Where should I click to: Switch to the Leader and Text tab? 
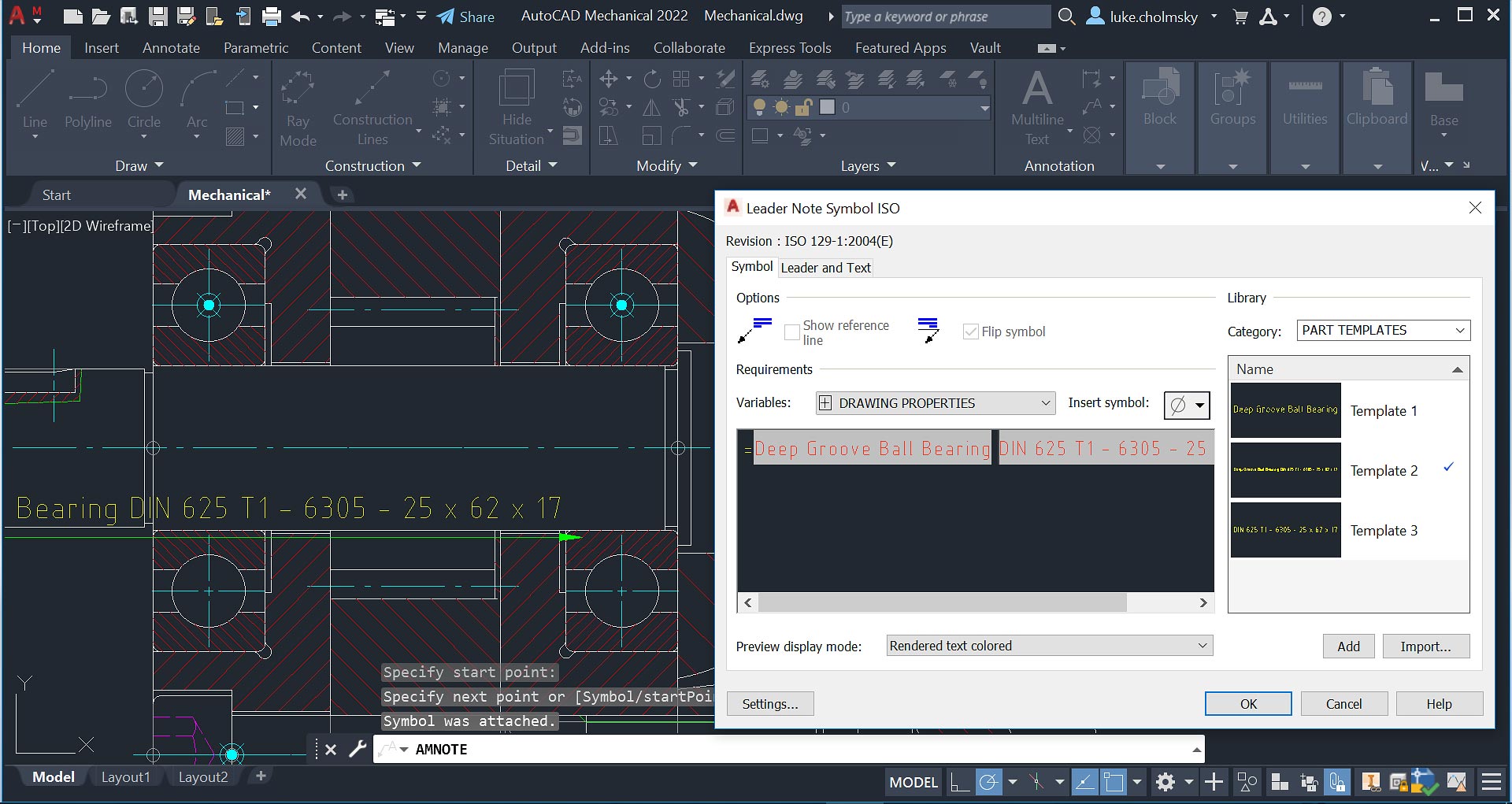(825, 268)
